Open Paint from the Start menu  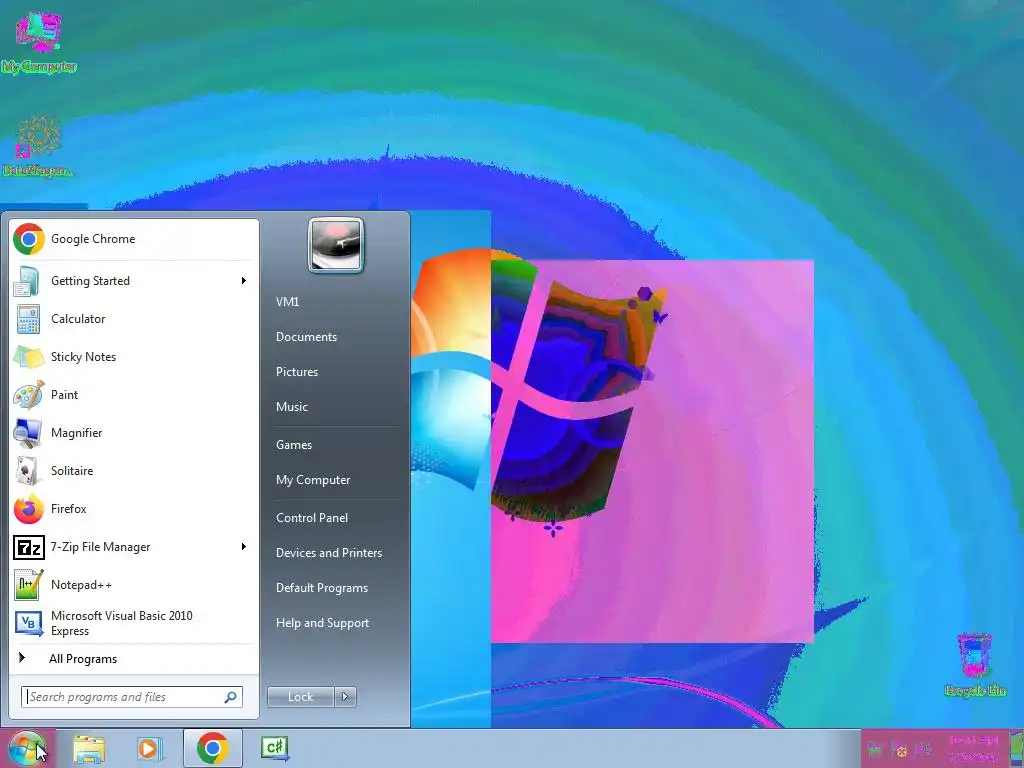[x=134, y=394]
